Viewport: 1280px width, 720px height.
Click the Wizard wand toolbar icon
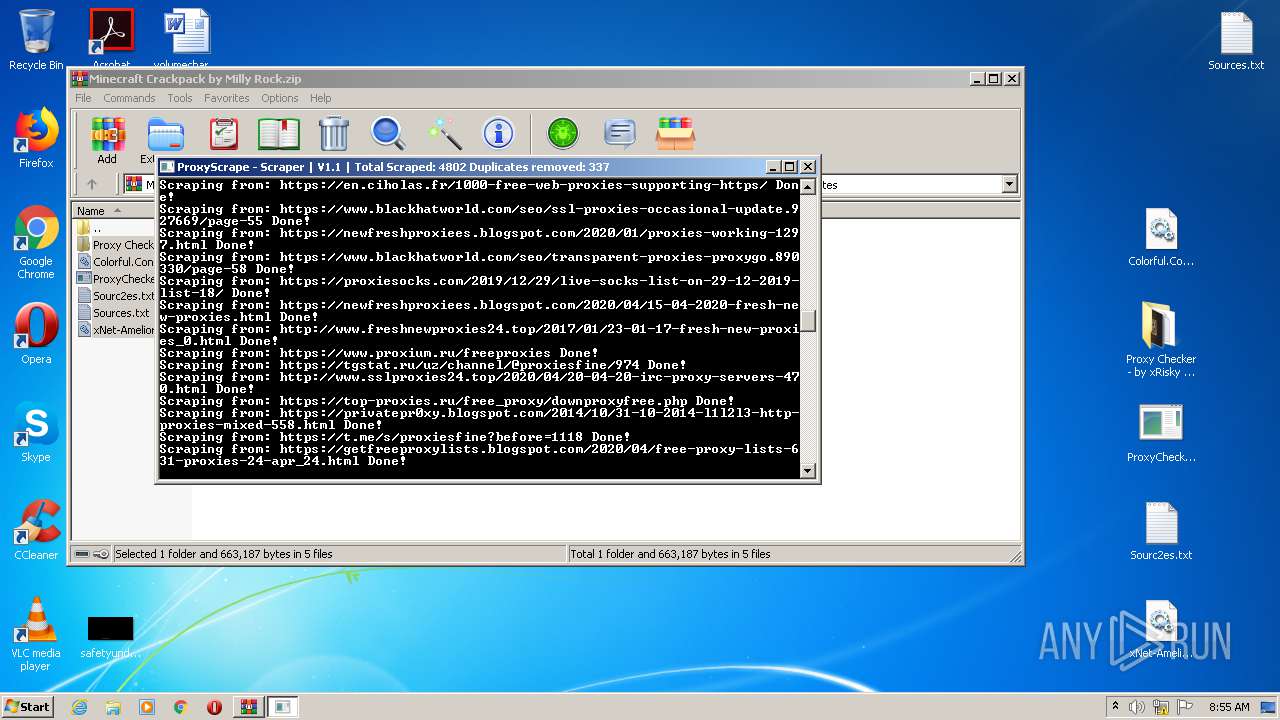click(x=444, y=133)
